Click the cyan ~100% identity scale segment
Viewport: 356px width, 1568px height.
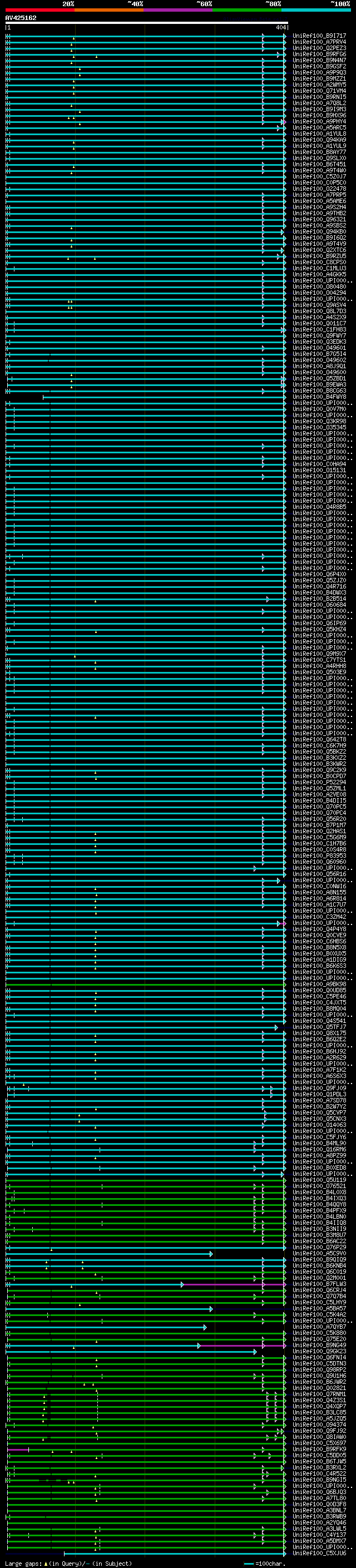[316, 10]
